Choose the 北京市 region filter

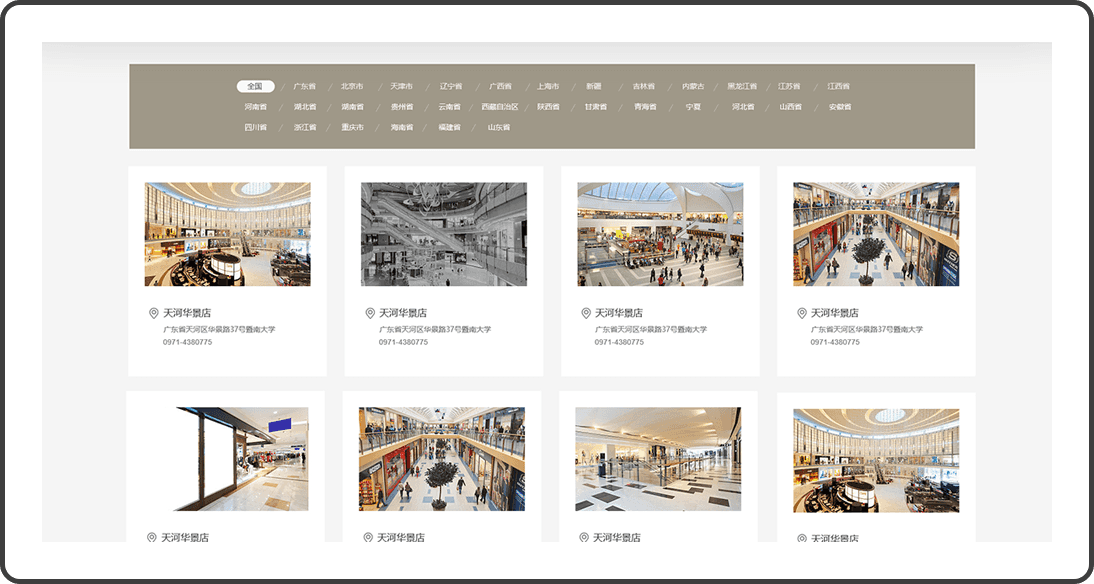(352, 86)
